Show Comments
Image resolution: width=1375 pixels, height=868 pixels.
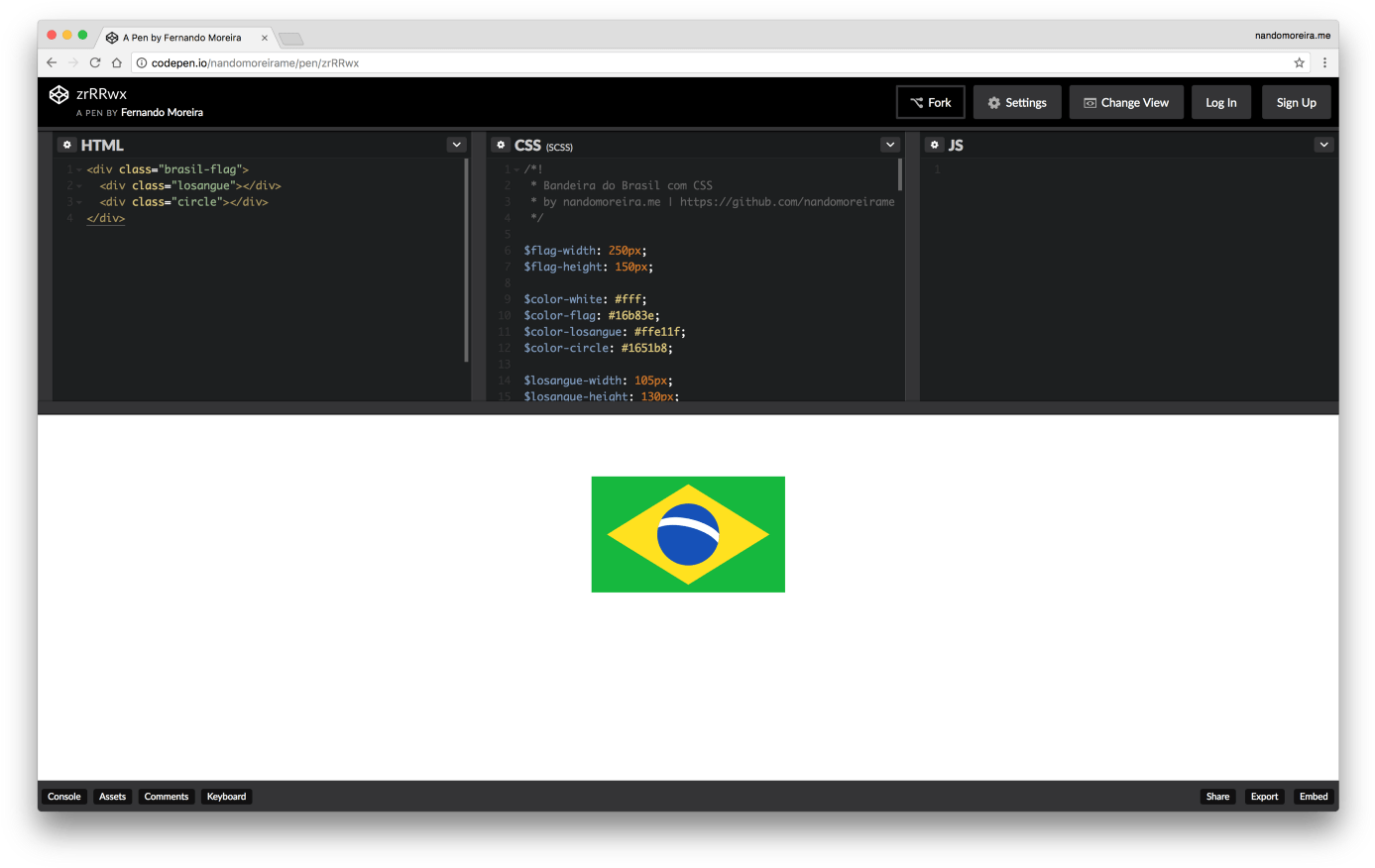[167, 797]
